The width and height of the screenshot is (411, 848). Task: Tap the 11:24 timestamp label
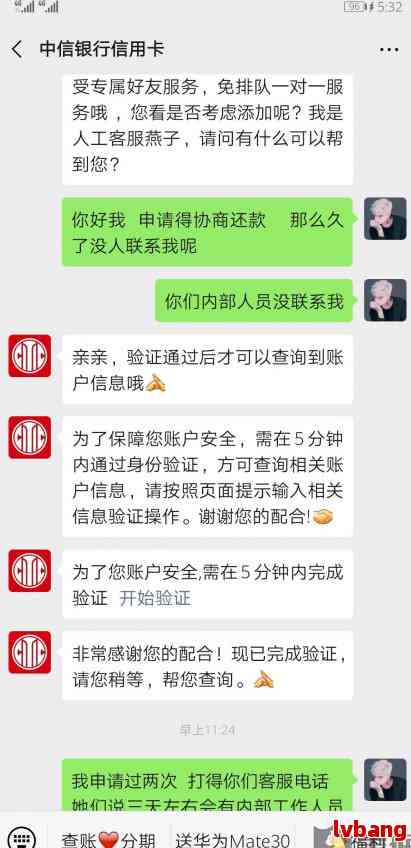(x=208, y=730)
